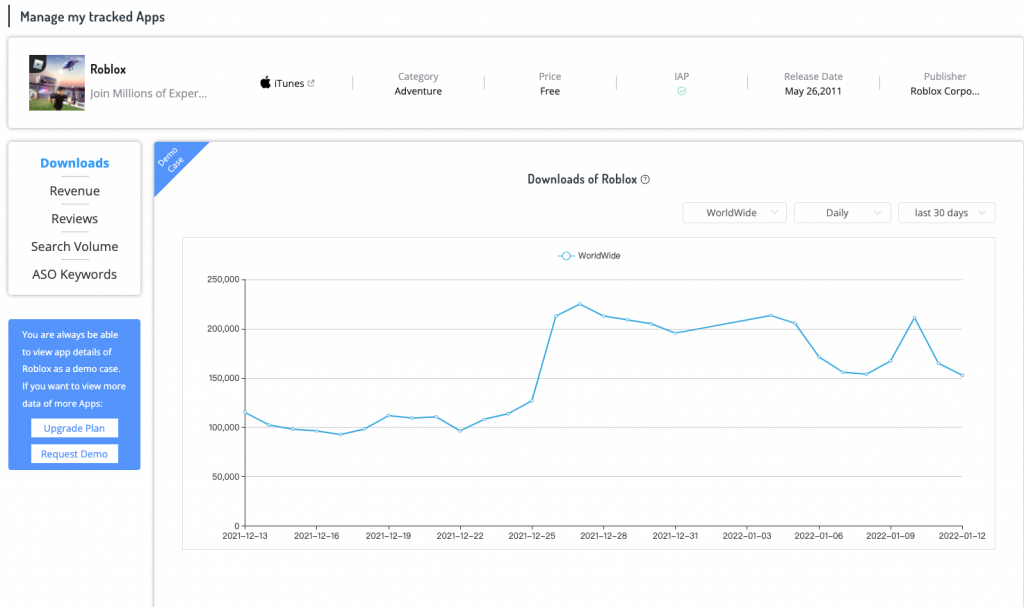The width and height of the screenshot is (1024, 607).
Task: Open the Reviews section
Action: pyautogui.click(x=75, y=219)
